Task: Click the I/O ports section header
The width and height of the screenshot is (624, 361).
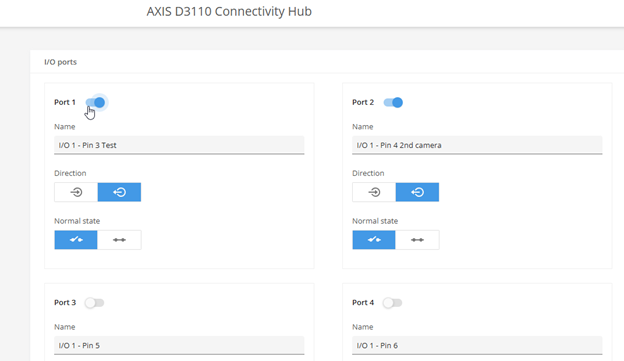Action: click(x=60, y=62)
